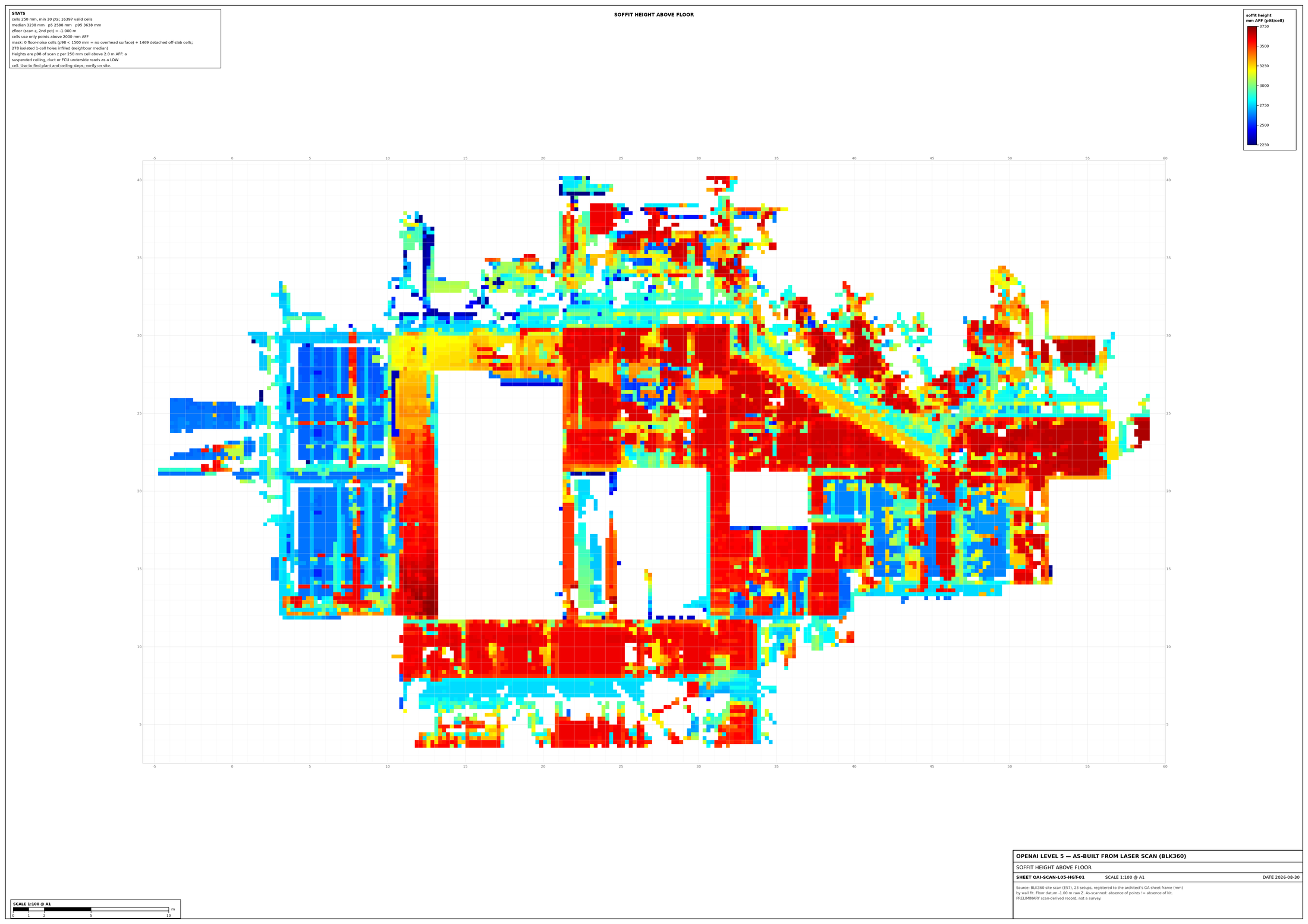
Task: Click the 5 mark on the scale bar
Action: [x=91, y=916]
